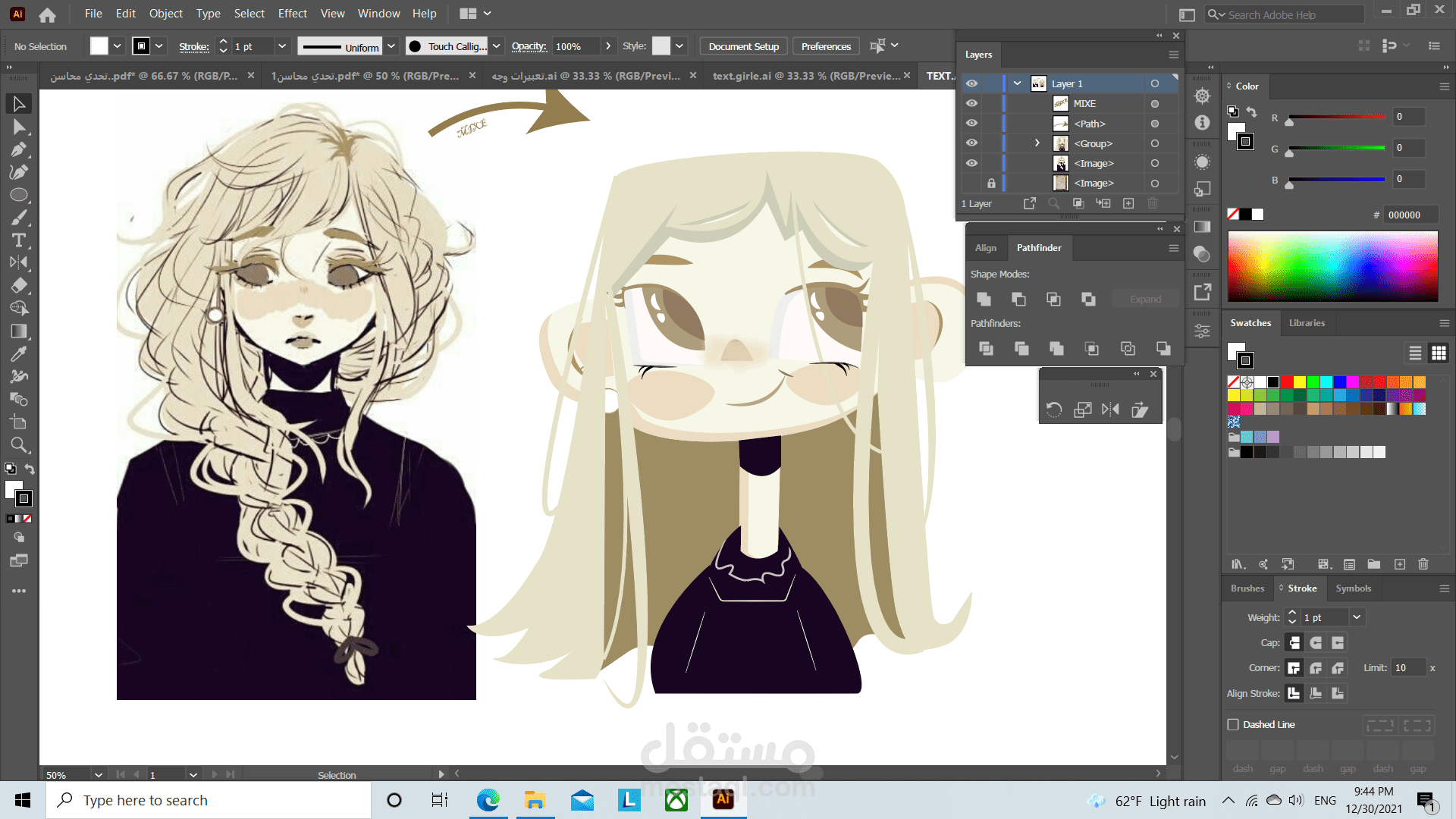Select the Direct Selection tool
The width and height of the screenshot is (1456, 819).
click(x=19, y=127)
